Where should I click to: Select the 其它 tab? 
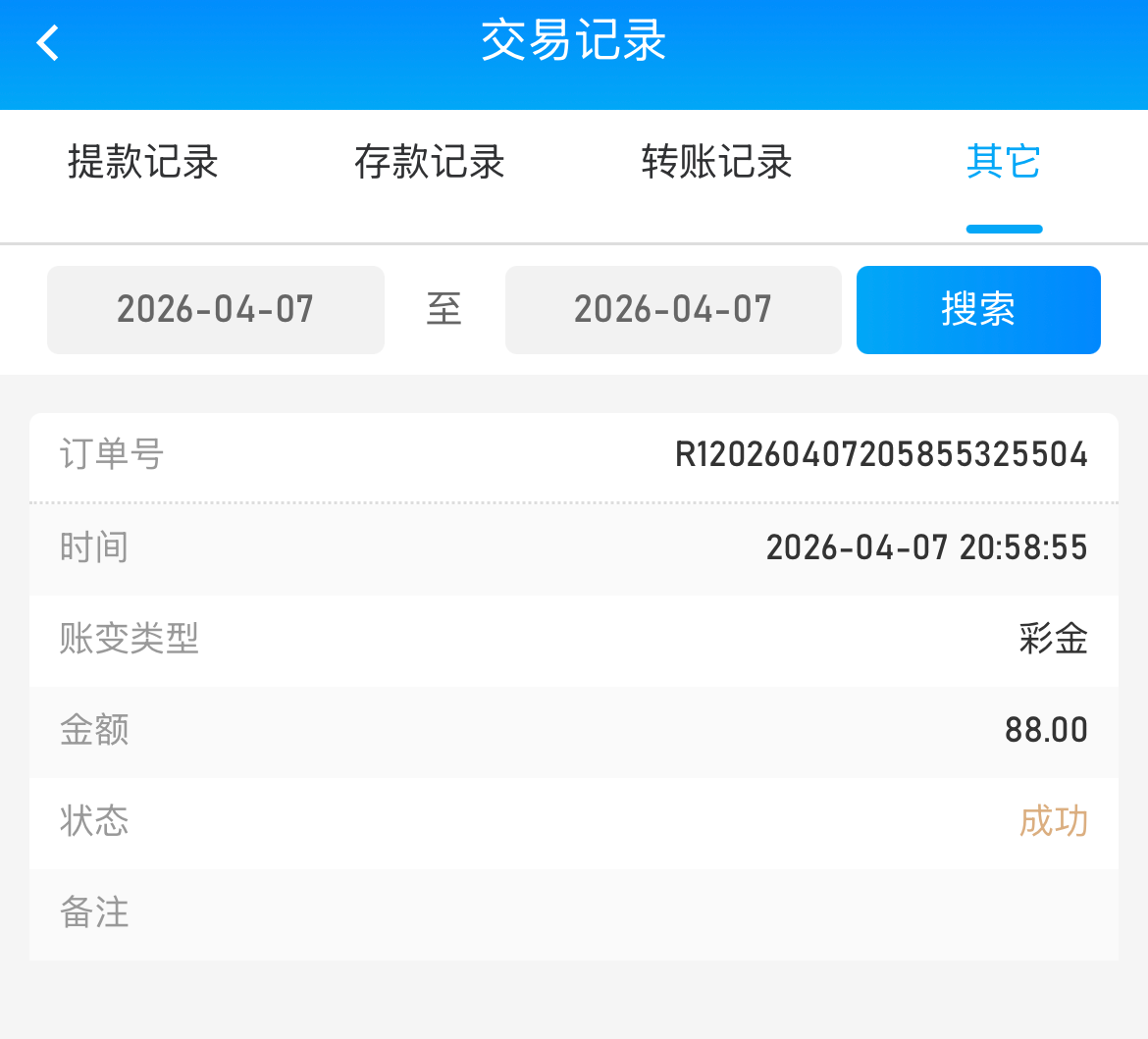click(1003, 162)
